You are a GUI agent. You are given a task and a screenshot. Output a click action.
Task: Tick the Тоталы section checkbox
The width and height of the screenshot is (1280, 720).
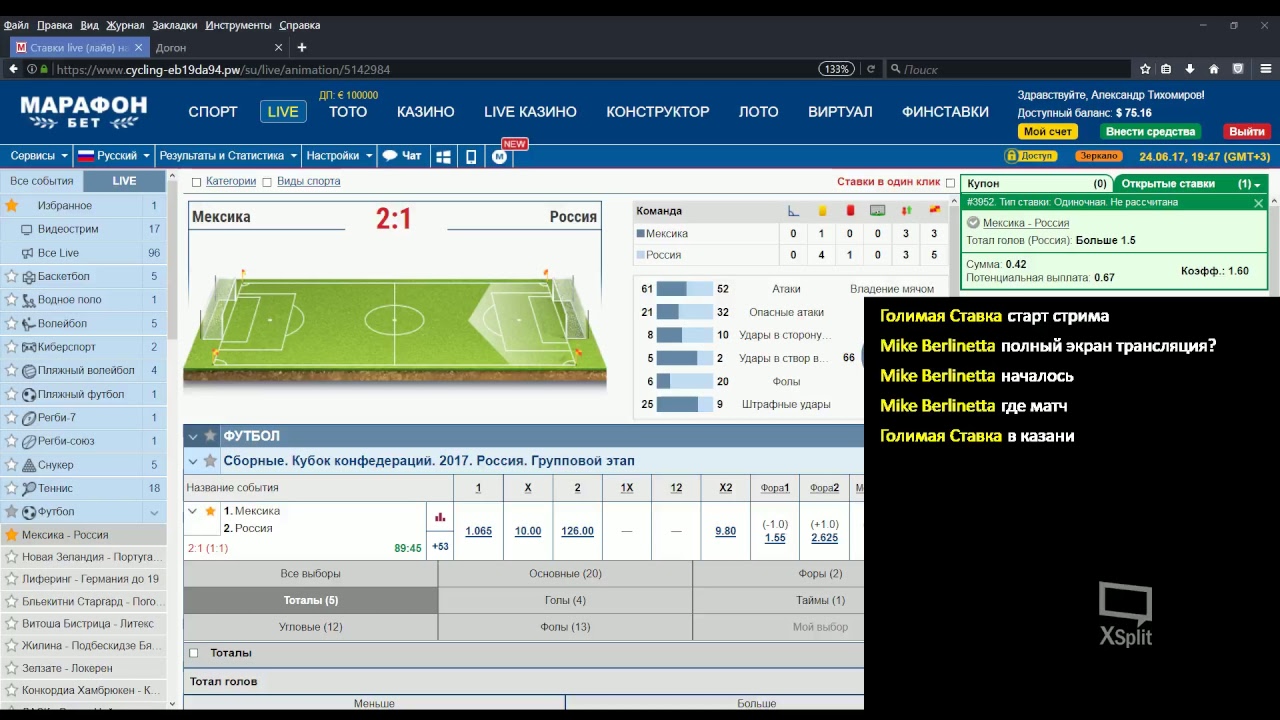(194, 653)
